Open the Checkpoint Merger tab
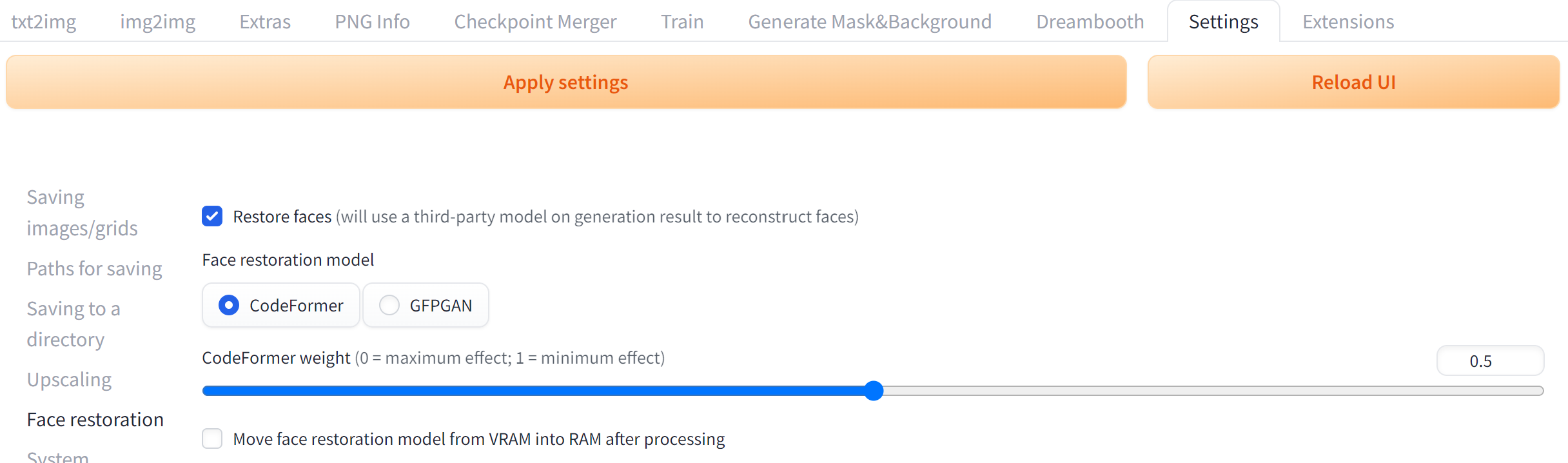This screenshot has height=463, width=1568. (x=535, y=22)
